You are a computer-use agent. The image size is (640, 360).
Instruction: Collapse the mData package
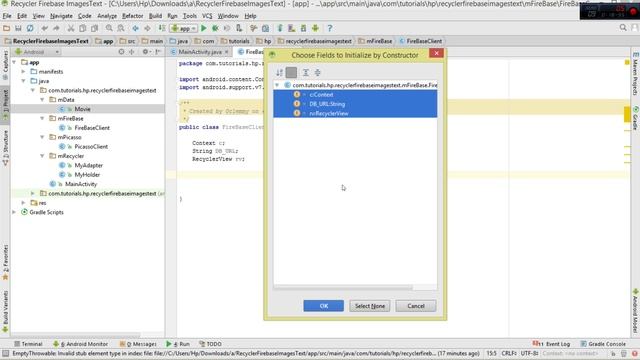click(x=42, y=100)
